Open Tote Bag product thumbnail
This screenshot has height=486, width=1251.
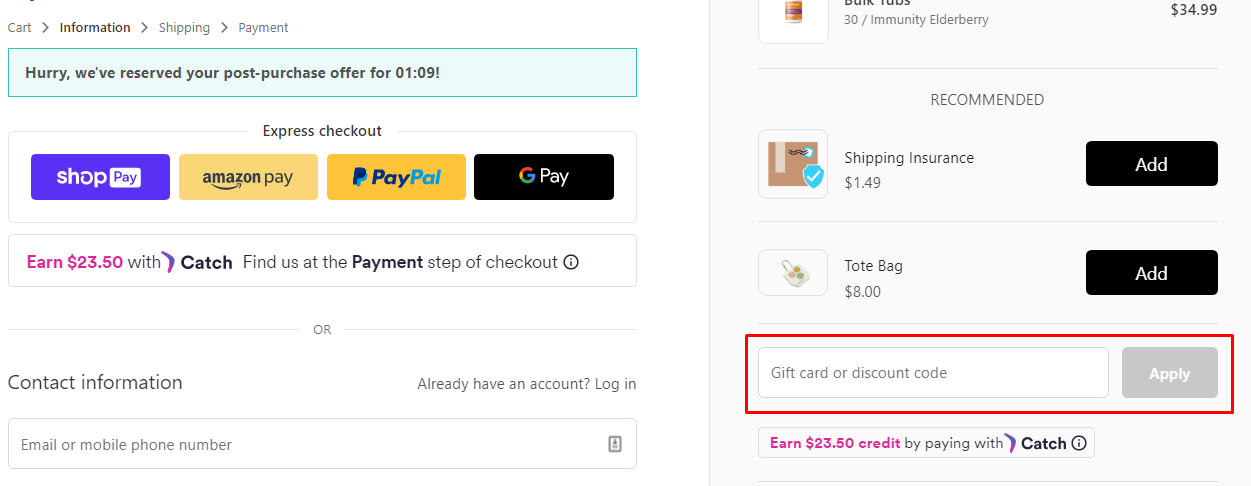793,272
